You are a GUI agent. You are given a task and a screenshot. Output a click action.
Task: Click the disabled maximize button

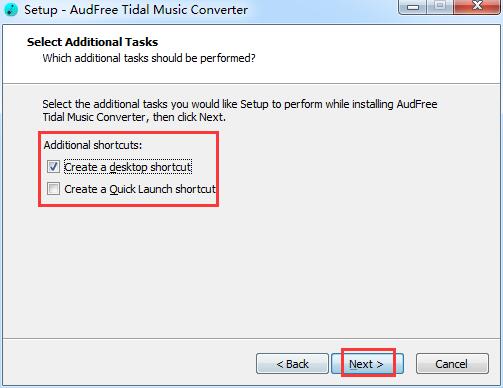point(440,7)
